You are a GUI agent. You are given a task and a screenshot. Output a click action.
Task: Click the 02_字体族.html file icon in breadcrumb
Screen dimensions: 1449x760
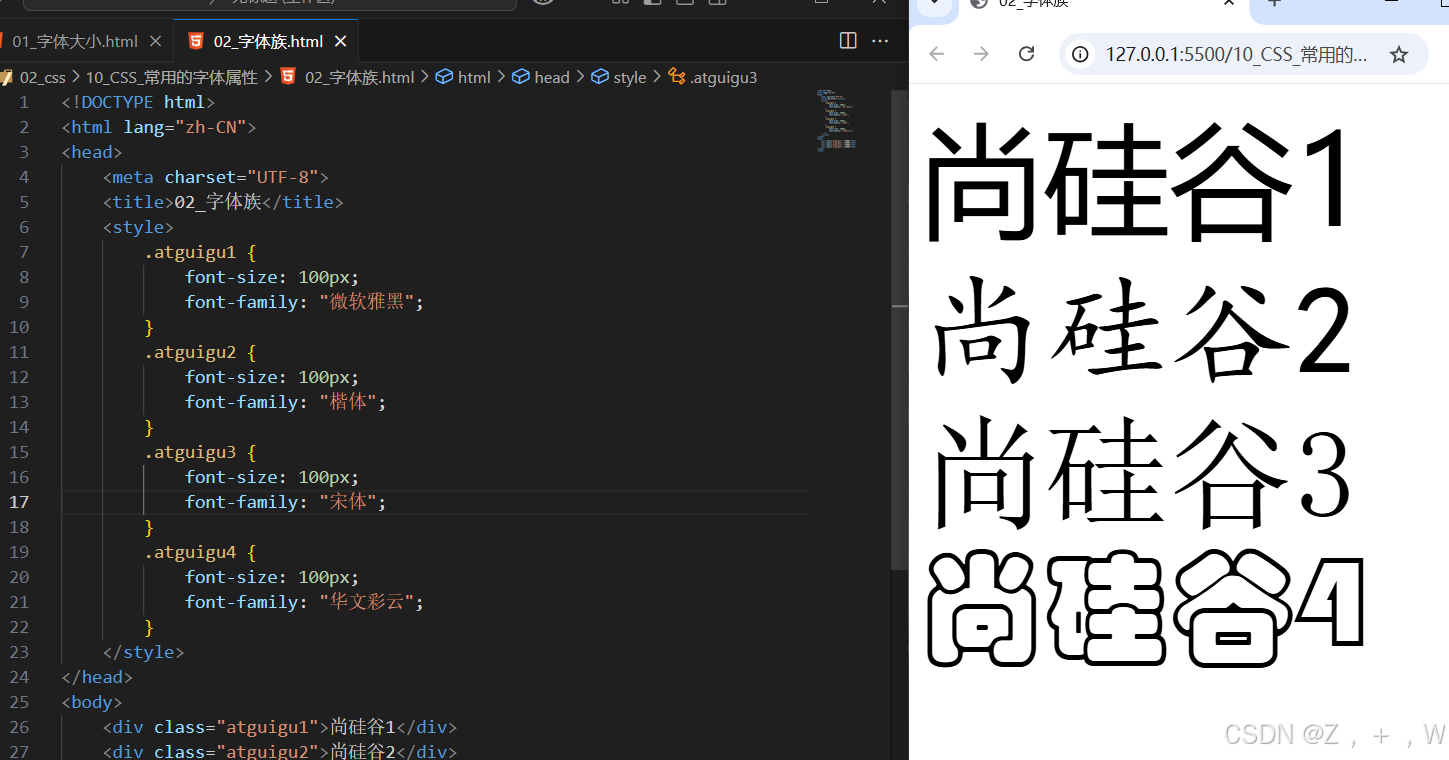(289, 76)
